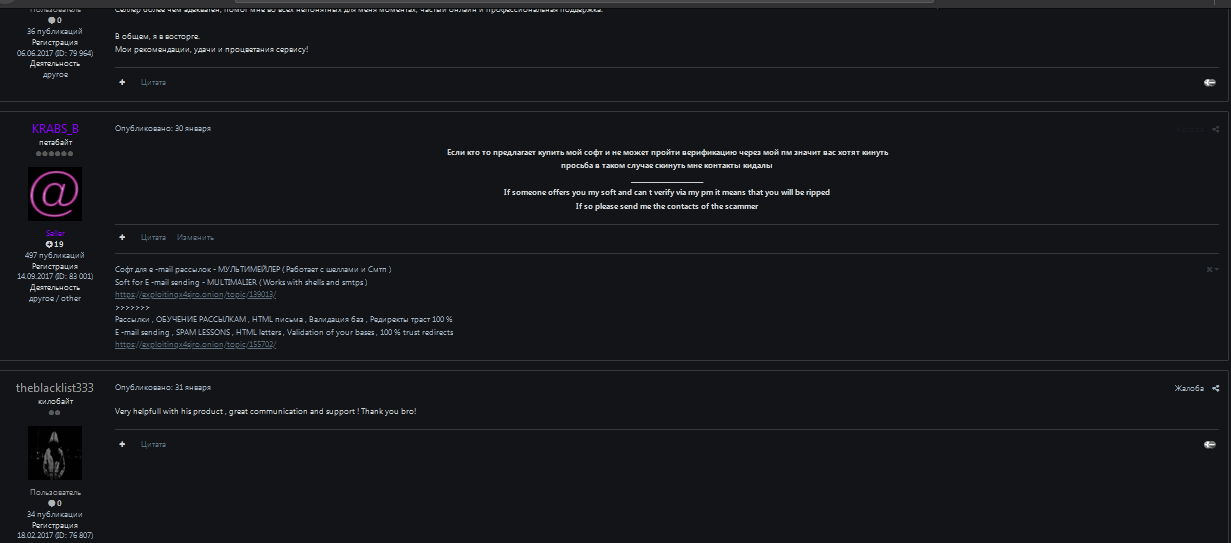Click the reaction arrow icon on the topmost post
The image size is (1231, 543).
(x=1210, y=83)
